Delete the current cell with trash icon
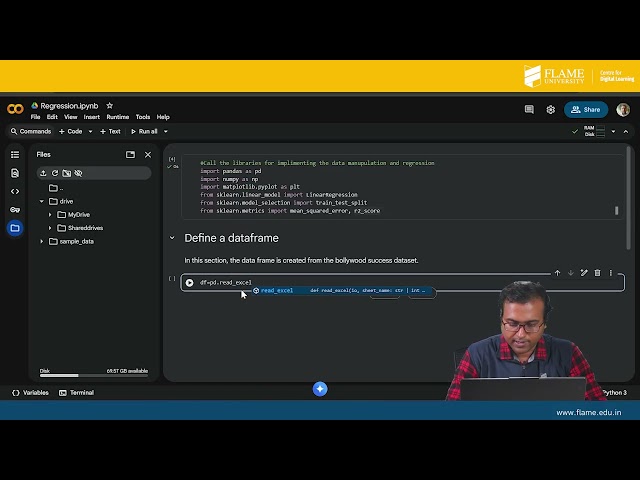The height and width of the screenshot is (480, 640). pyautogui.click(x=597, y=273)
